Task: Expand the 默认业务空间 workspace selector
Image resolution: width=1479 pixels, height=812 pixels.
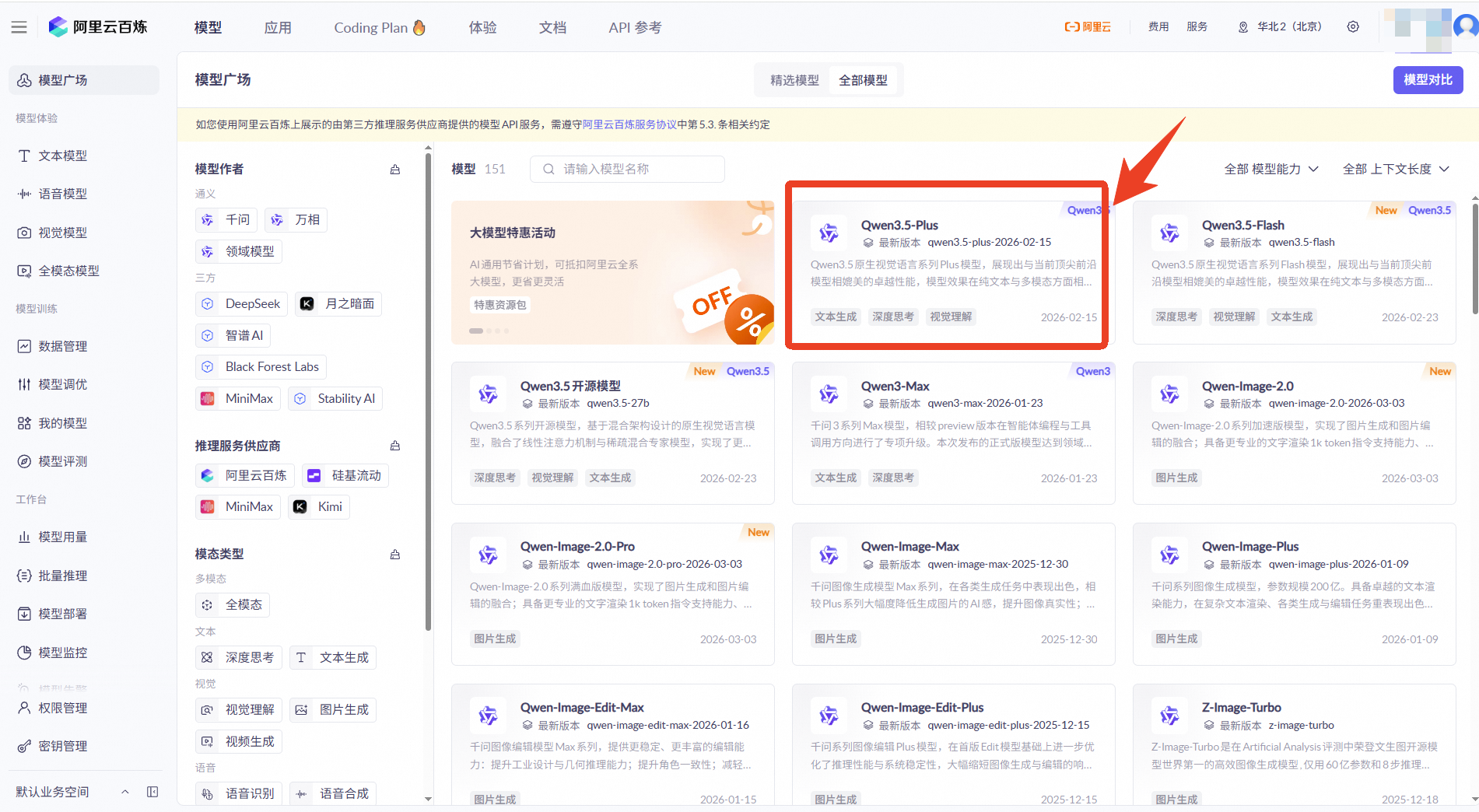Action: (x=72, y=792)
